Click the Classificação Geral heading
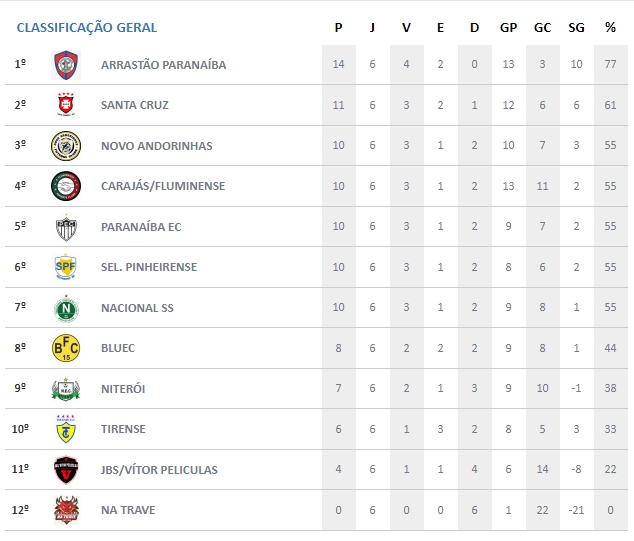Screen dimensions: 634x541 click(x=87, y=28)
